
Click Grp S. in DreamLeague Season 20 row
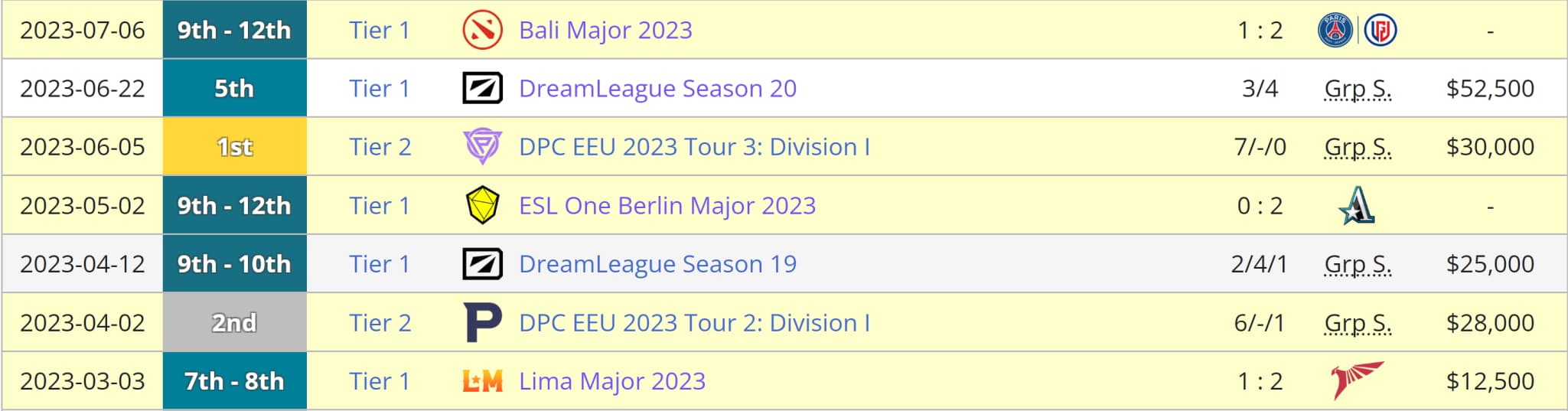tap(1357, 89)
